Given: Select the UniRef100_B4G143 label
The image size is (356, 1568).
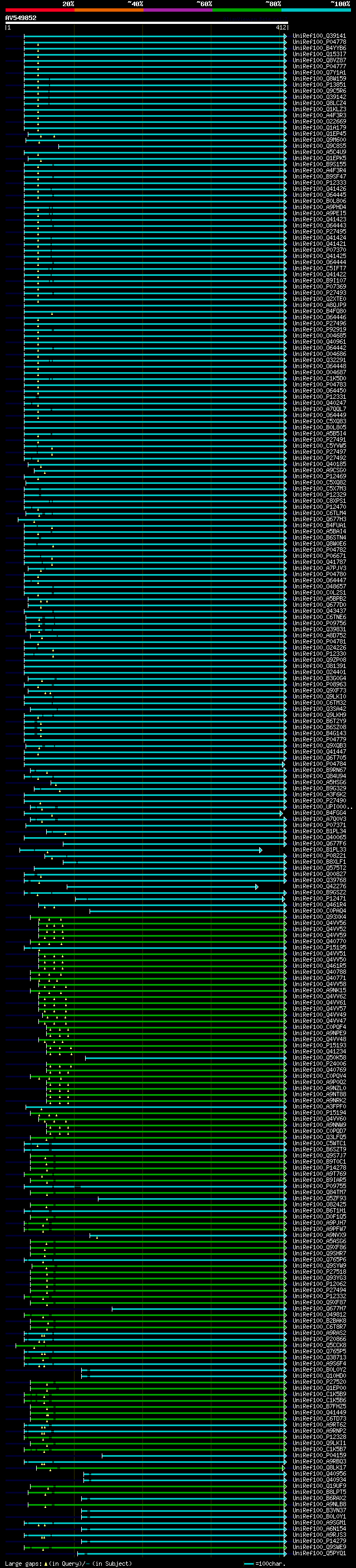Looking at the screenshot, I should coord(319,734).
